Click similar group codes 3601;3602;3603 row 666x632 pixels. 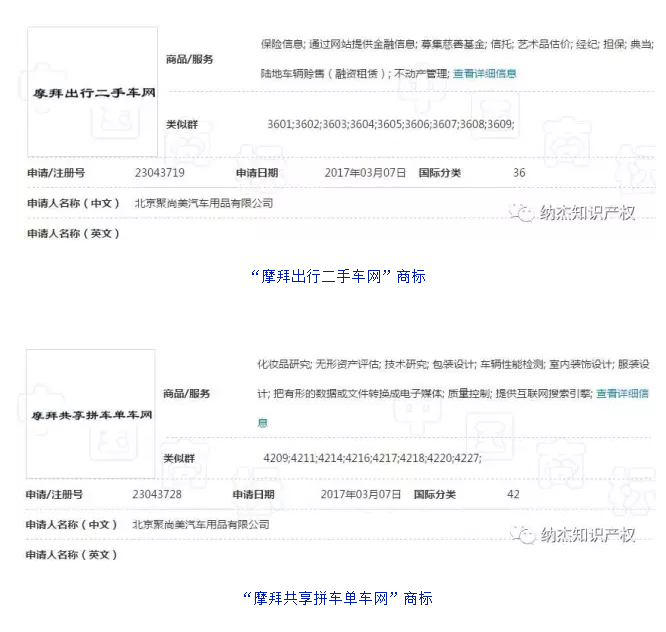[391, 124]
